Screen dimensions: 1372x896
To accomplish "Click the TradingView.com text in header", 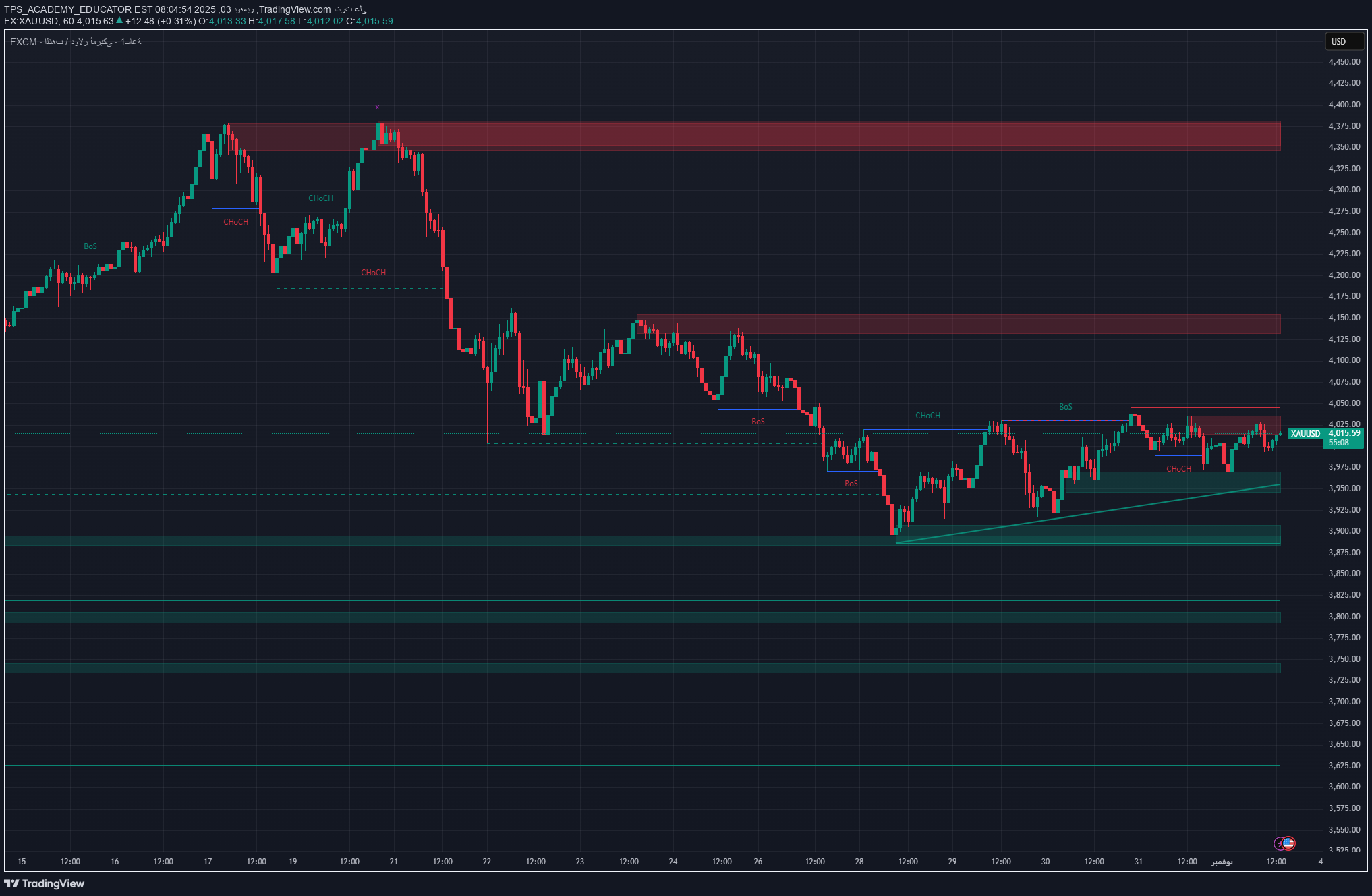I will pyautogui.click(x=295, y=9).
